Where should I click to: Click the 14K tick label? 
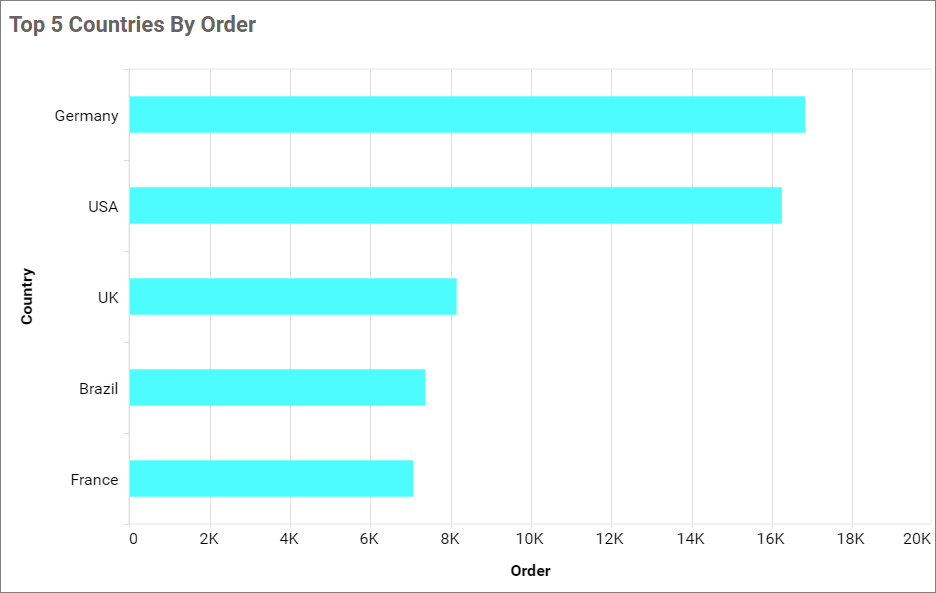690,540
